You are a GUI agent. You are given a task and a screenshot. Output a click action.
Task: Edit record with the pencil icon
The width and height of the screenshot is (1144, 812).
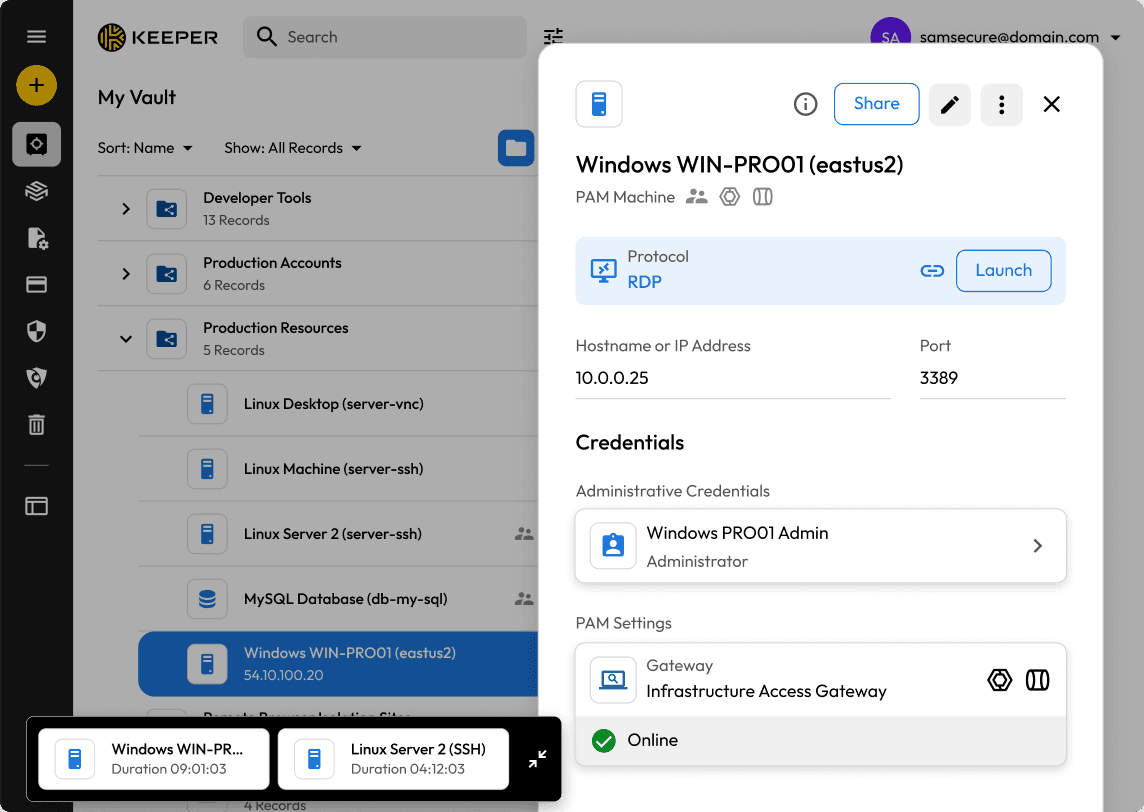[950, 104]
